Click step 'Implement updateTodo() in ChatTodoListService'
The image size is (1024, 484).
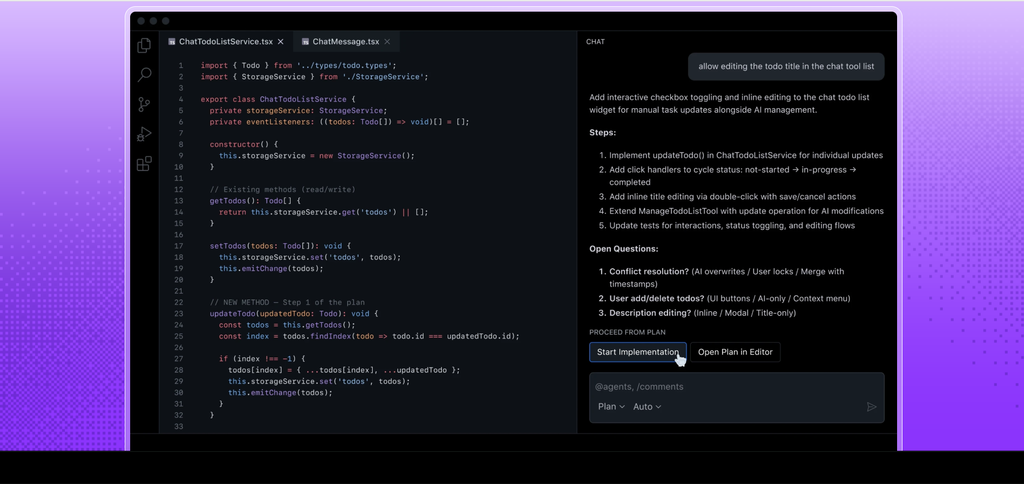[746, 155]
